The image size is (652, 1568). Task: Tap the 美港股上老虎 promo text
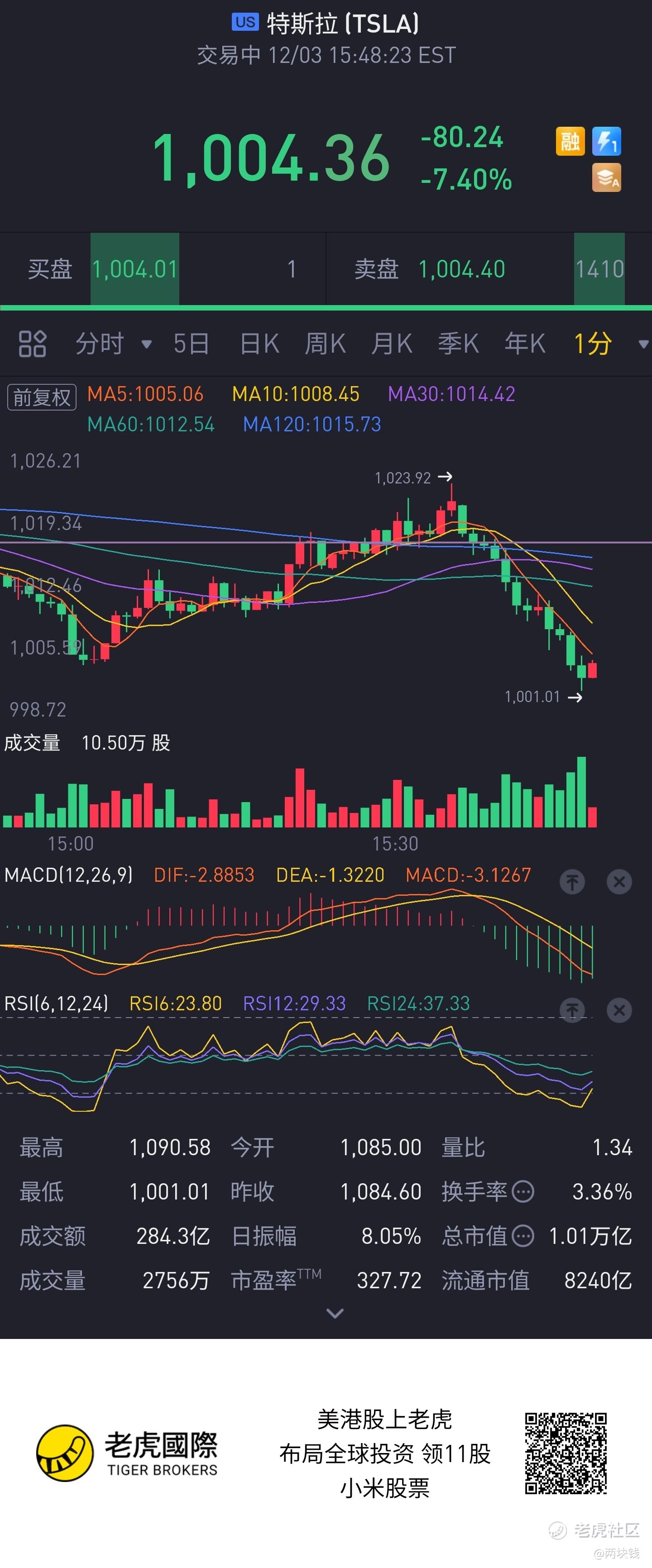(385, 1420)
